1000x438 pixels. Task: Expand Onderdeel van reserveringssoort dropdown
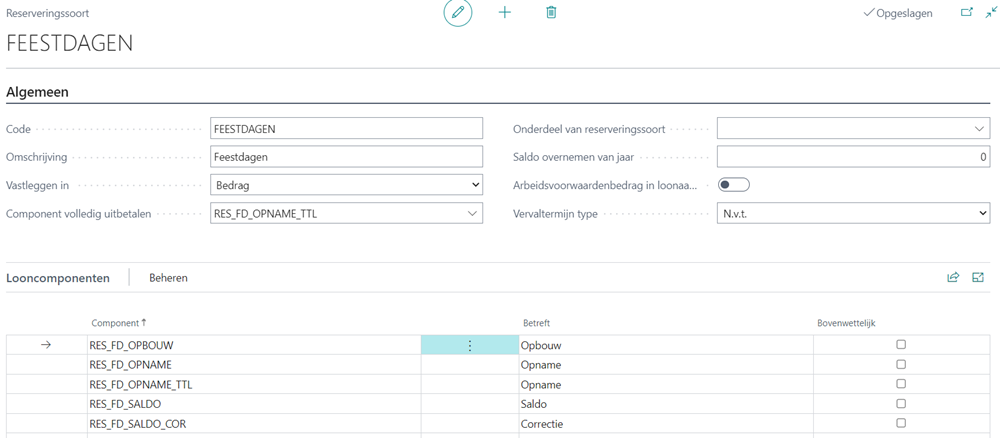pyautogui.click(x=978, y=129)
